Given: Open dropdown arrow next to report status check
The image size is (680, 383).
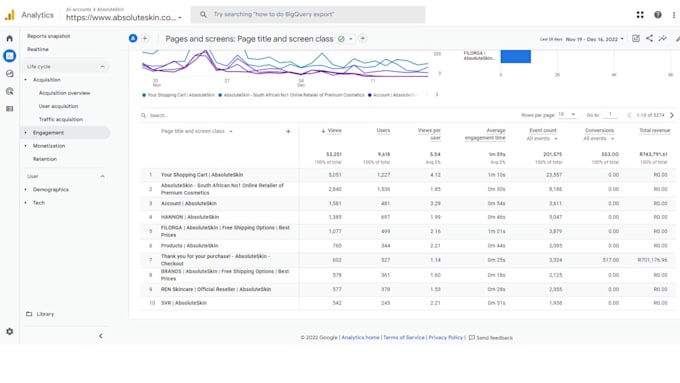Looking at the screenshot, I should [x=351, y=39].
